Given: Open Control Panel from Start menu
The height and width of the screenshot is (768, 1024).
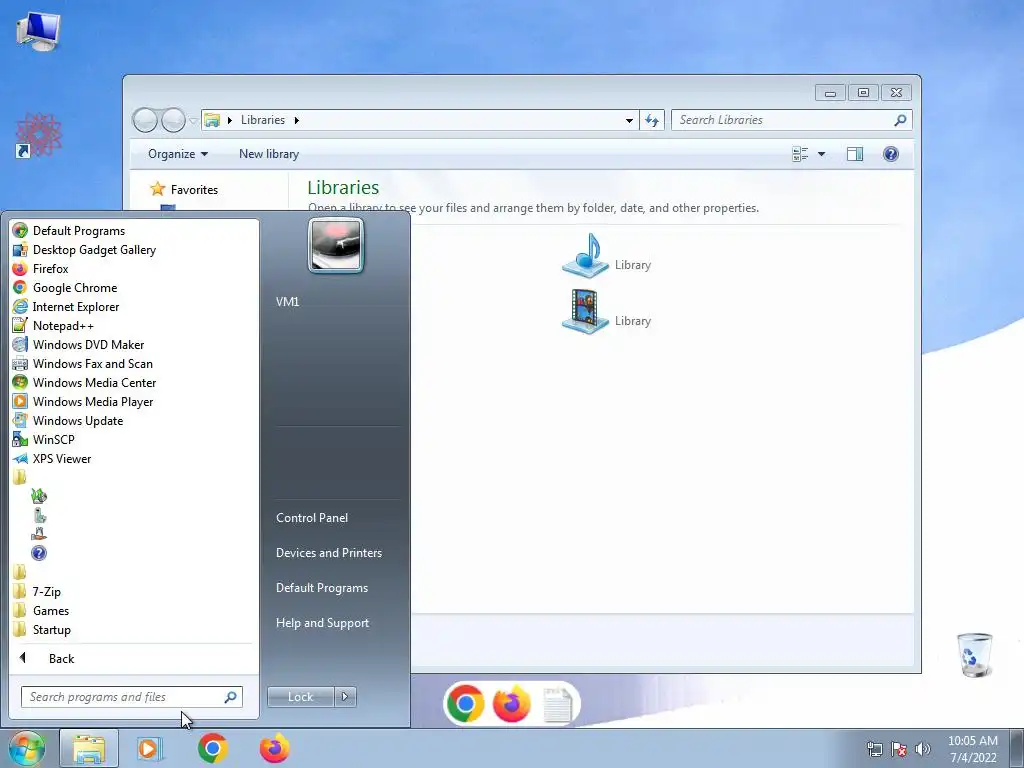Looking at the screenshot, I should pyautogui.click(x=312, y=518).
